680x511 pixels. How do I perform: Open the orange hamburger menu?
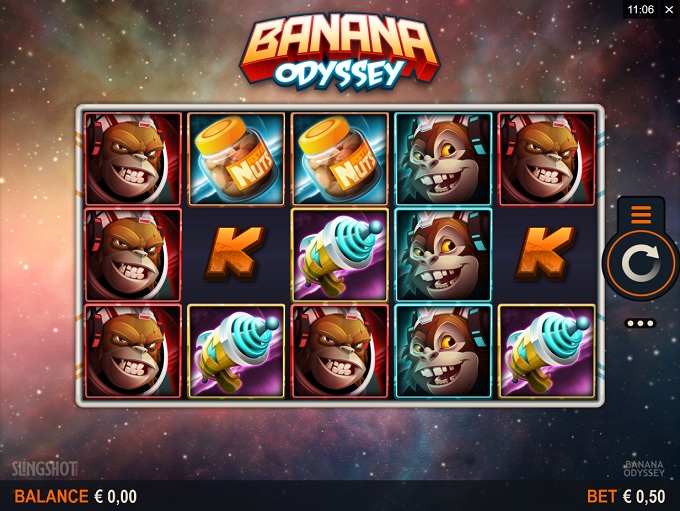641,215
